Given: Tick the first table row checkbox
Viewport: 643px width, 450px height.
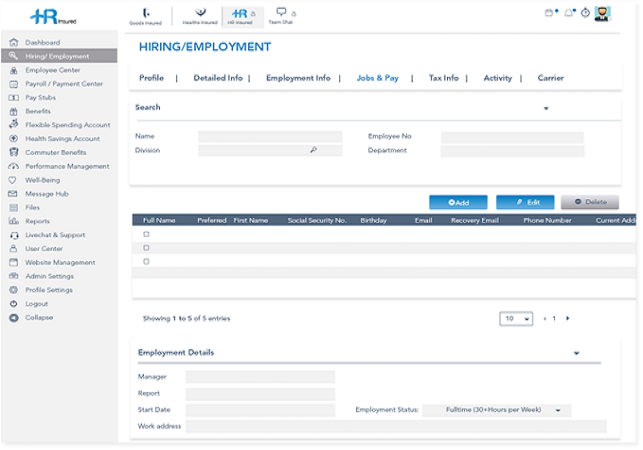Looking at the screenshot, I should pyautogui.click(x=146, y=234).
